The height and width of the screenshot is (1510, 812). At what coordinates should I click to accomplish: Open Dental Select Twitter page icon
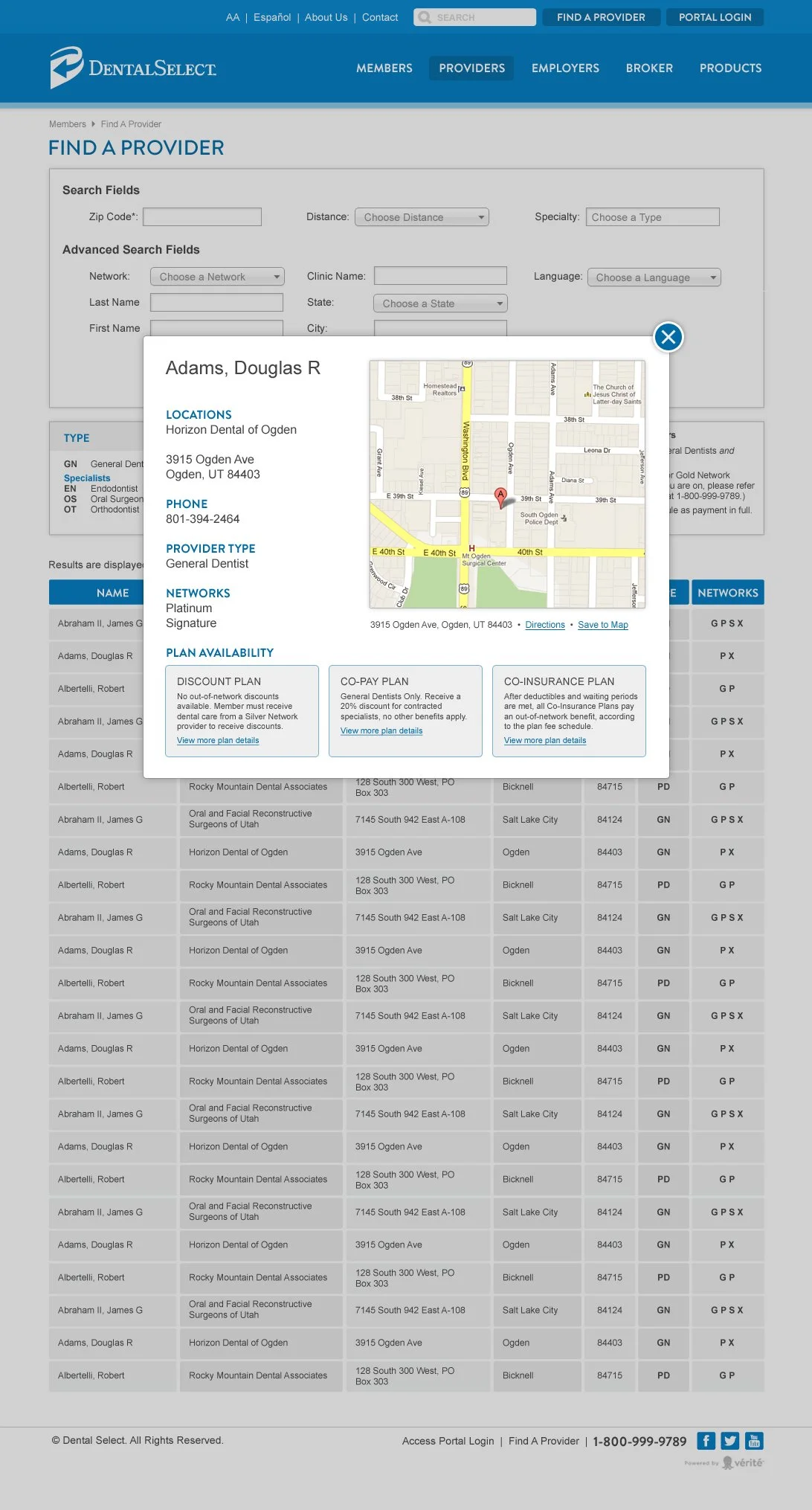[730, 1441]
